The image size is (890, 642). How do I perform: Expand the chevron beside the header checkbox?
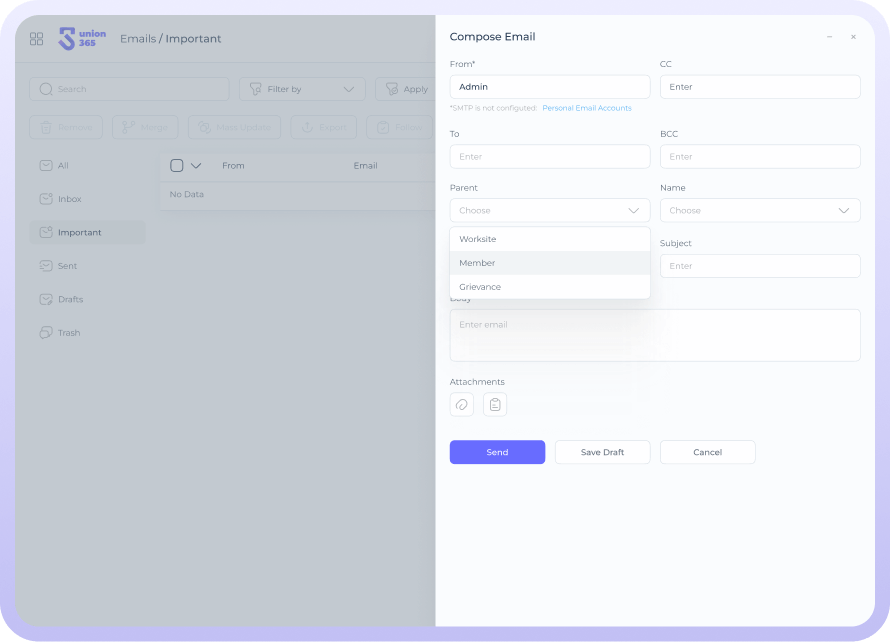(196, 166)
